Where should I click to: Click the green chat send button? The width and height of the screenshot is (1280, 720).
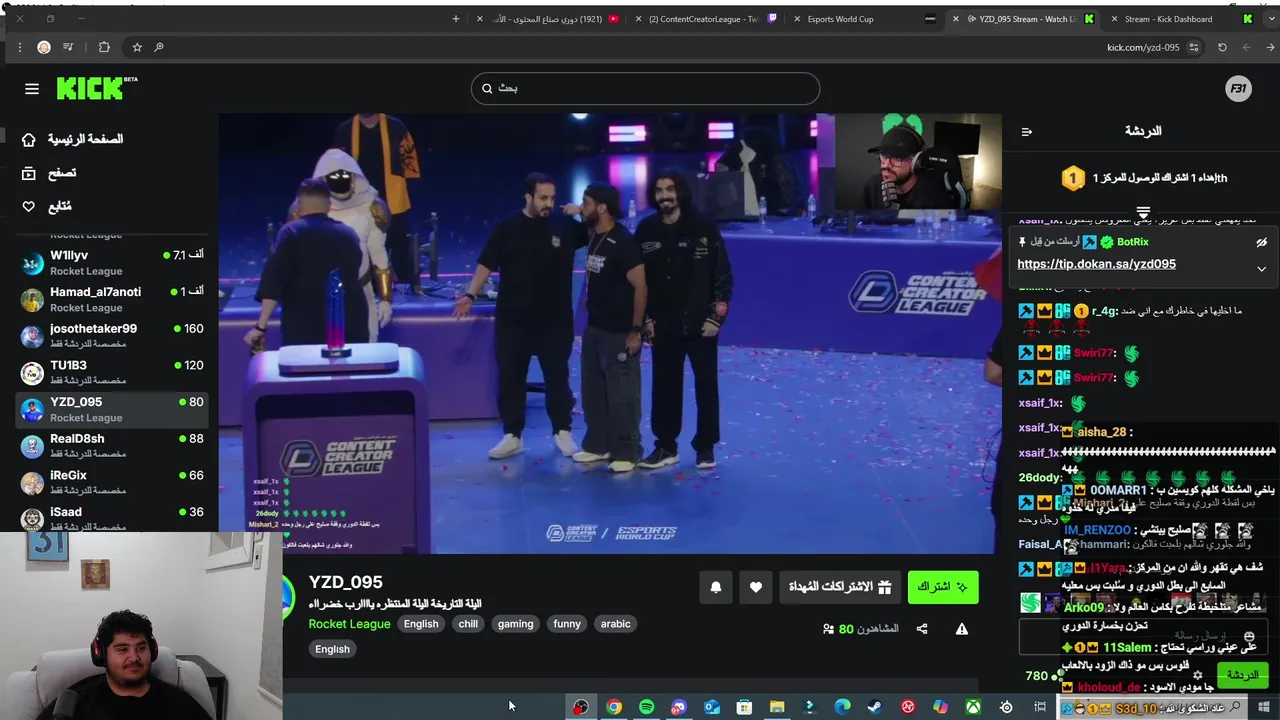click(1242, 675)
